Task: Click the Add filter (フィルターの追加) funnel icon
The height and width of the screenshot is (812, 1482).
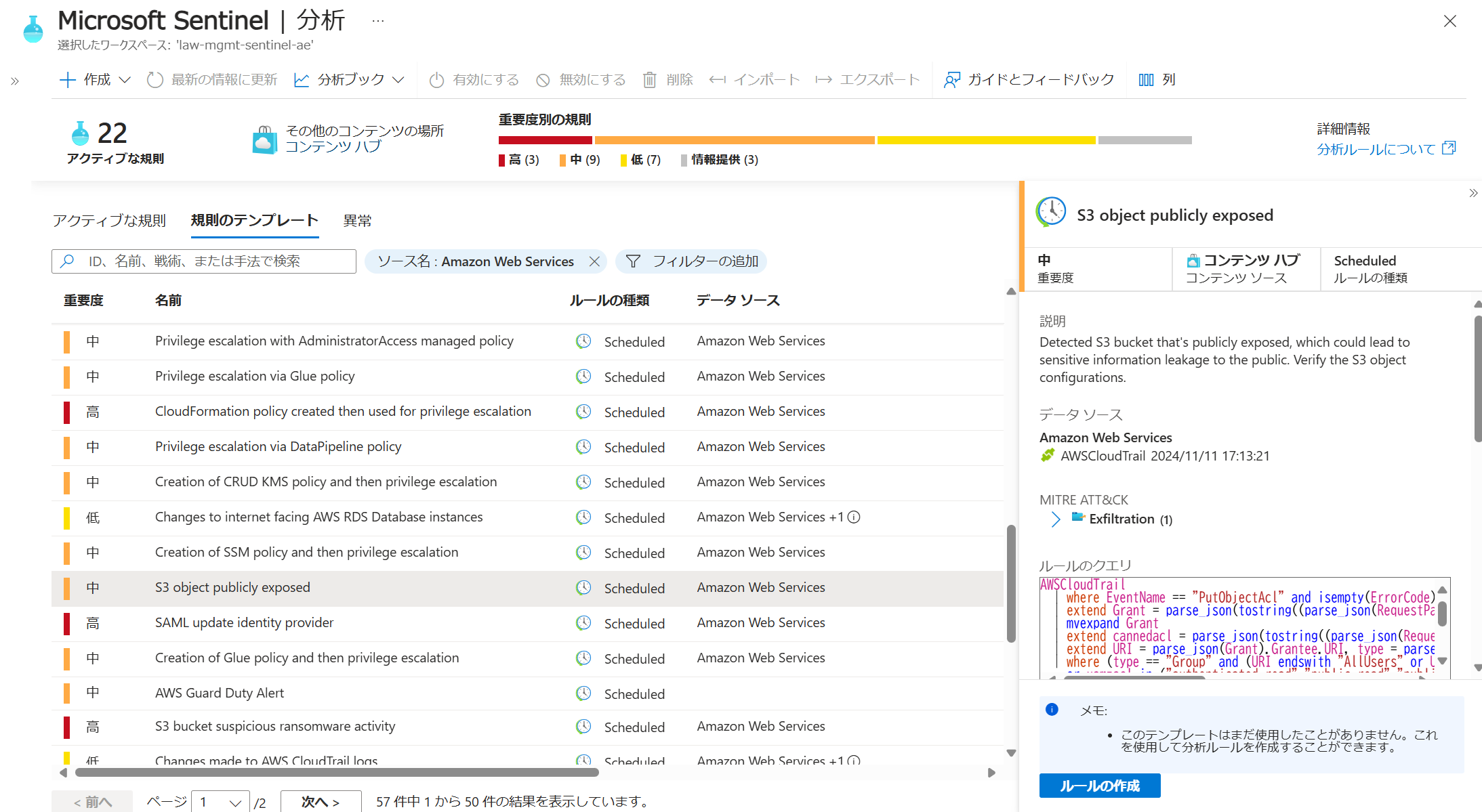Action: 633,261
